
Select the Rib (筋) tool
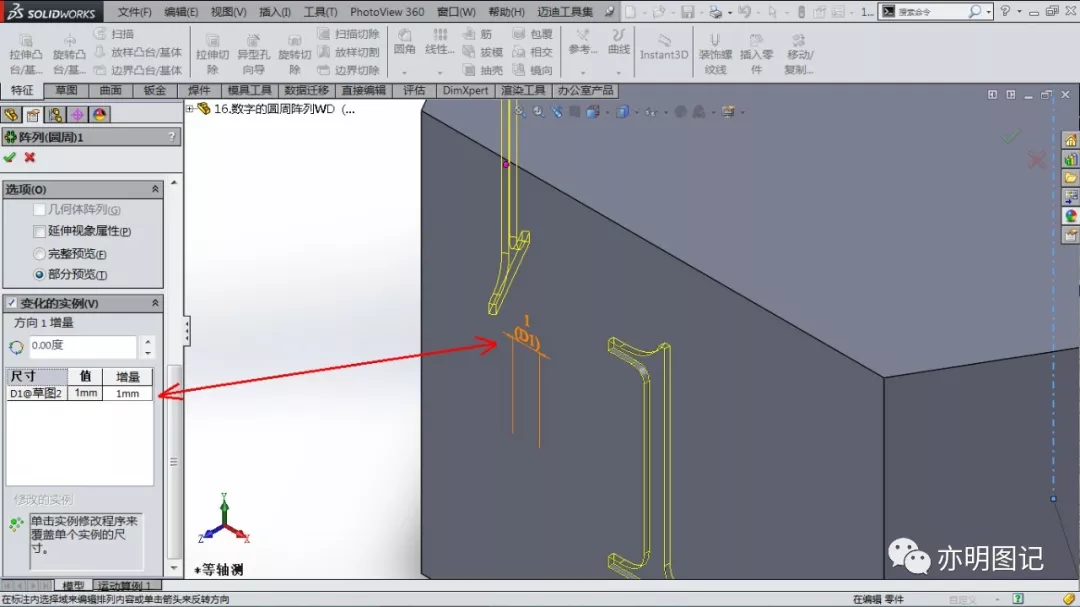pyautogui.click(x=478, y=34)
